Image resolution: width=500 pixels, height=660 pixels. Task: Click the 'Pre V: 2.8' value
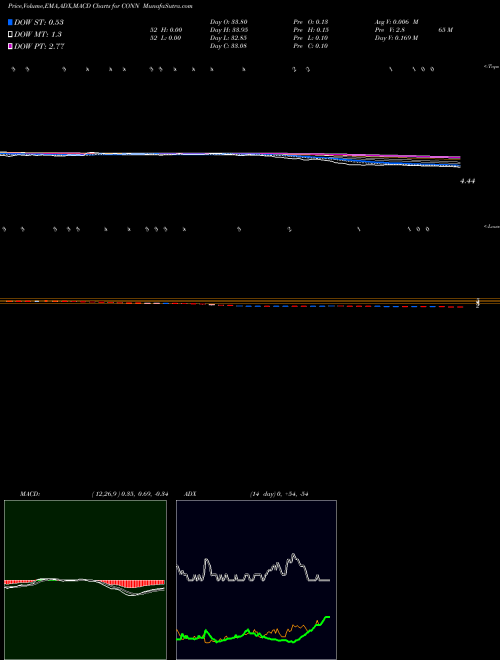(389, 30)
